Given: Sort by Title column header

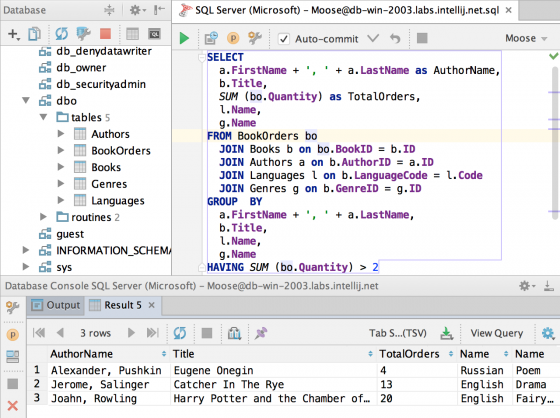Looking at the screenshot, I should coord(273,354).
